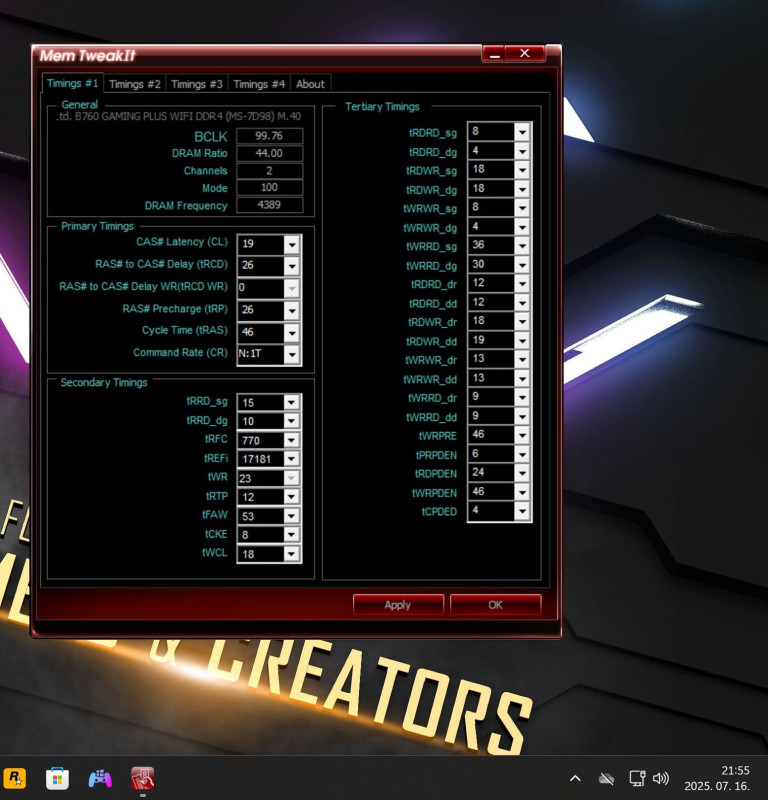Open tRDPDEN dropdown arrow
Image resolution: width=768 pixels, height=800 pixels.
click(522, 473)
